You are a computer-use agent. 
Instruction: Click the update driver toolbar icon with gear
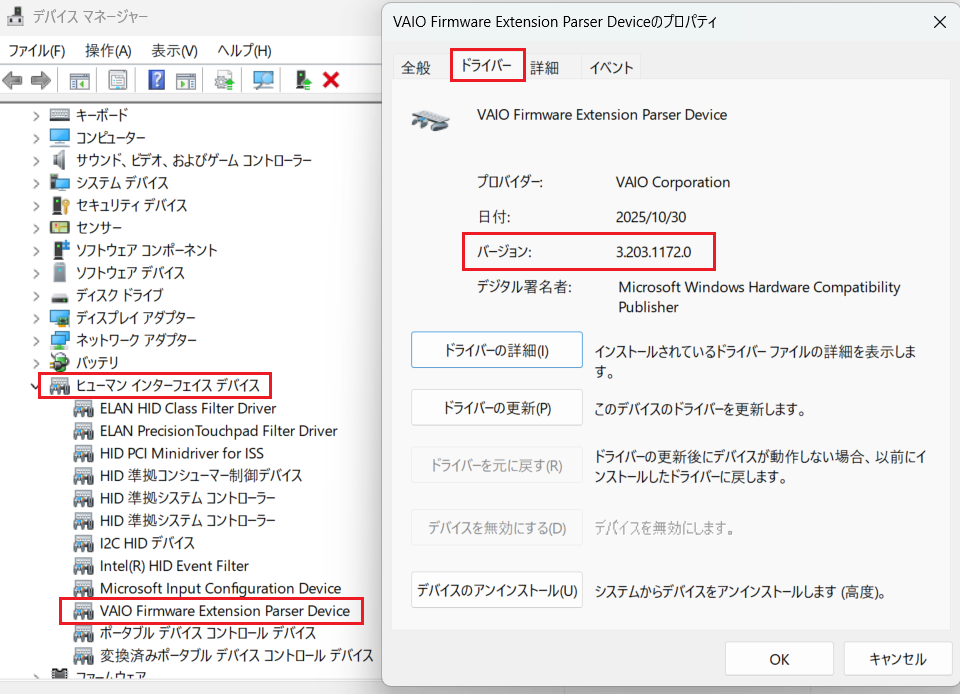pos(224,80)
